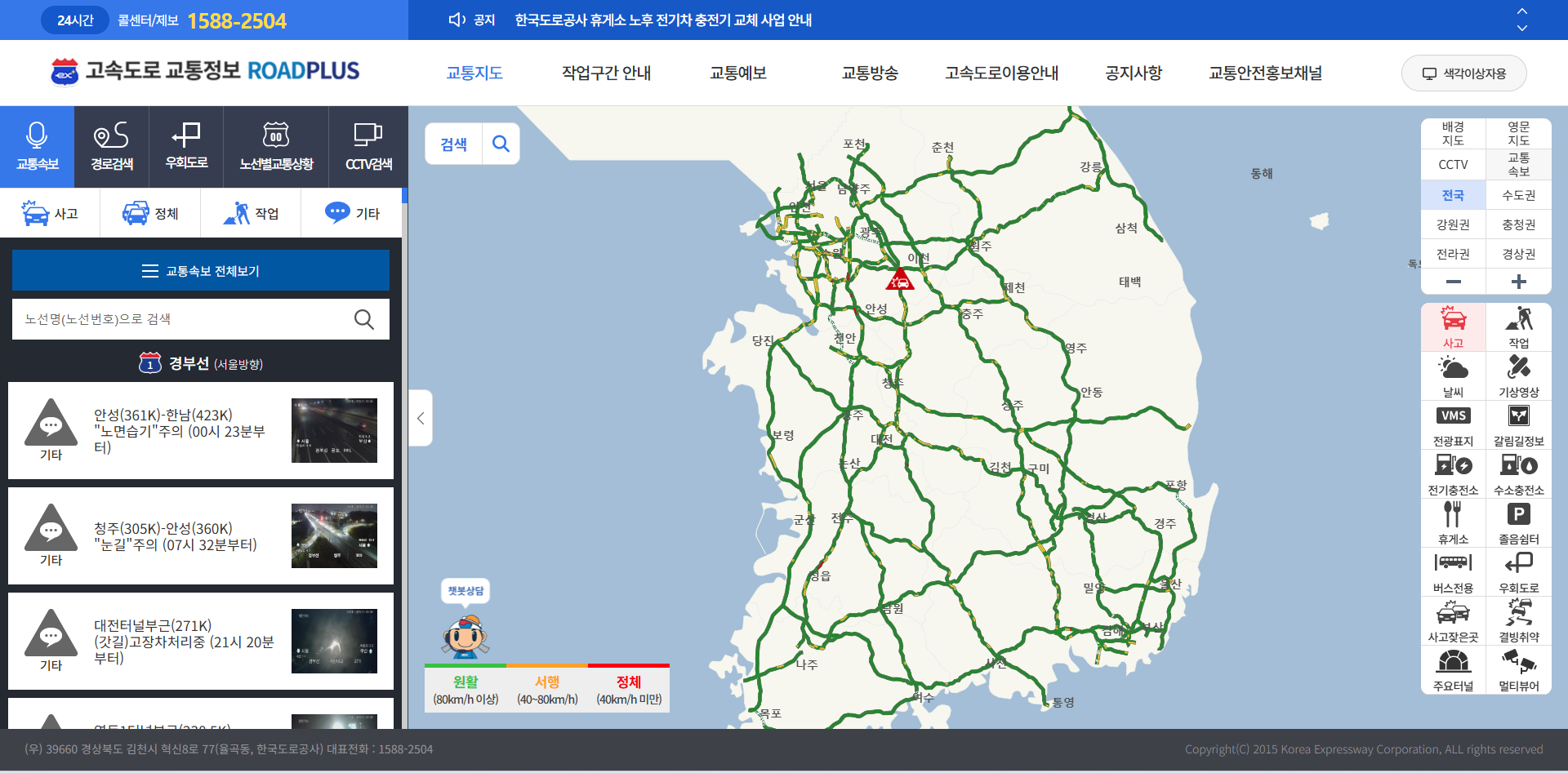
Task: Open the 교통방송 menu
Action: (x=871, y=73)
